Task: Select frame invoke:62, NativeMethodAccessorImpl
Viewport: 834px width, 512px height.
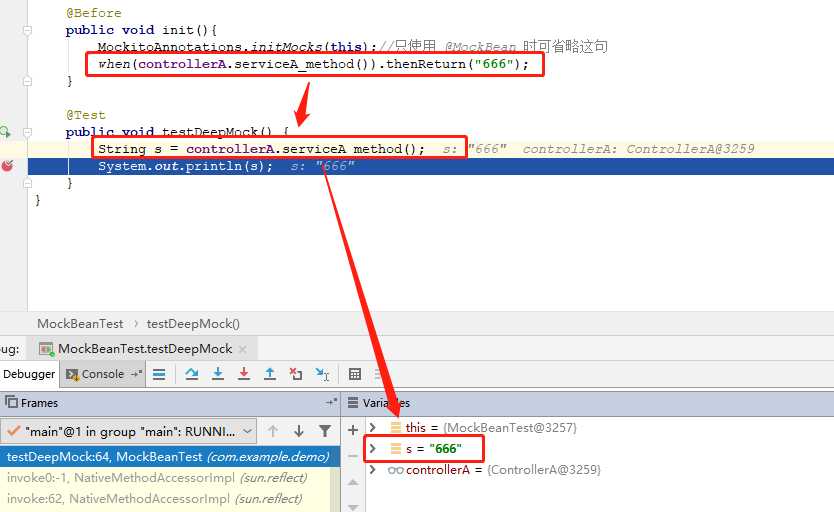Action: pyautogui.click(x=165, y=499)
